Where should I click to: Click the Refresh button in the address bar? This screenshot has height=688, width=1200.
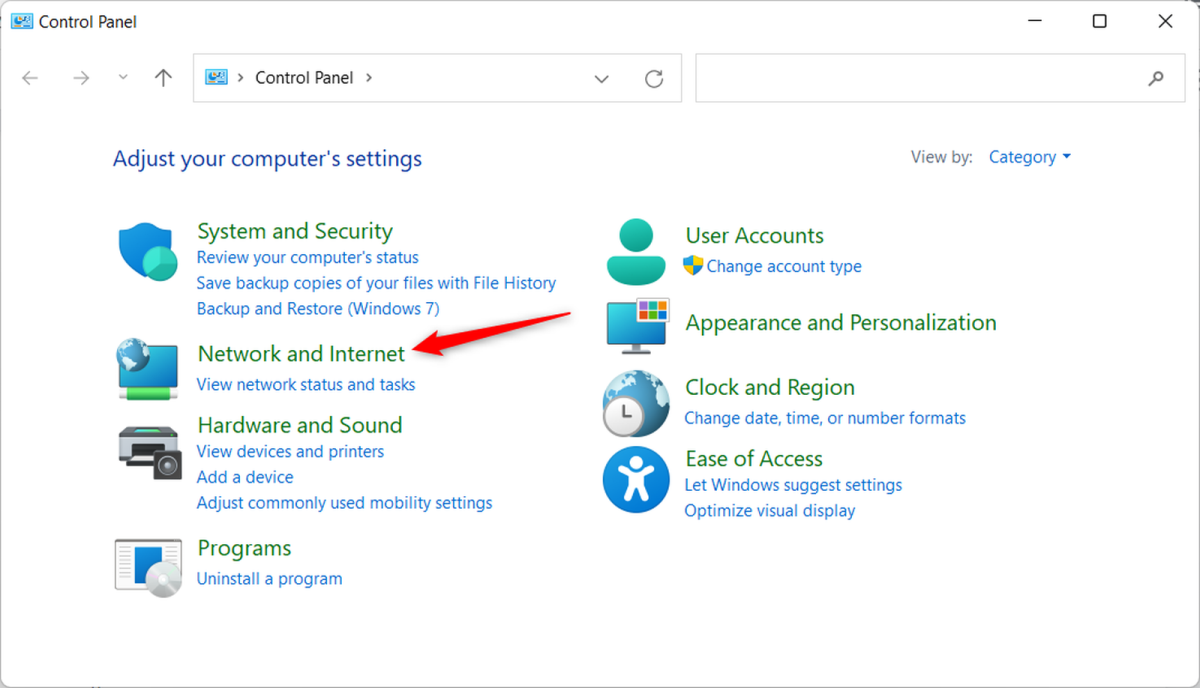654,77
